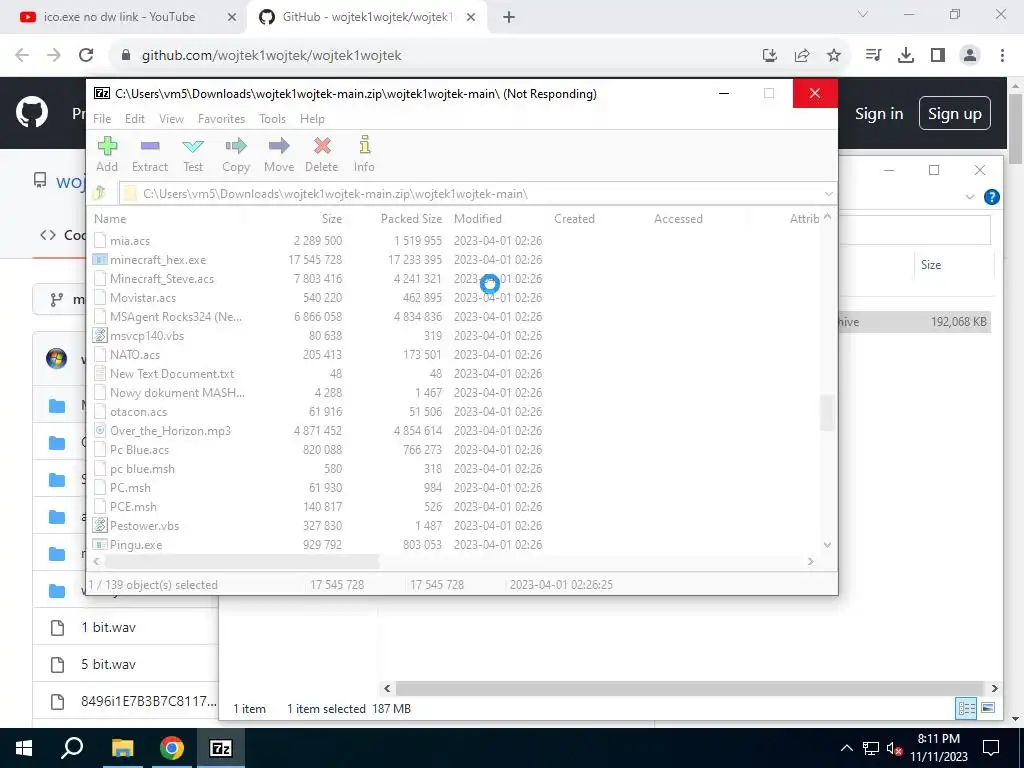This screenshot has width=1024, height=768.
Task: Switch Explorer to large icons view
Action: pos(988,708)
